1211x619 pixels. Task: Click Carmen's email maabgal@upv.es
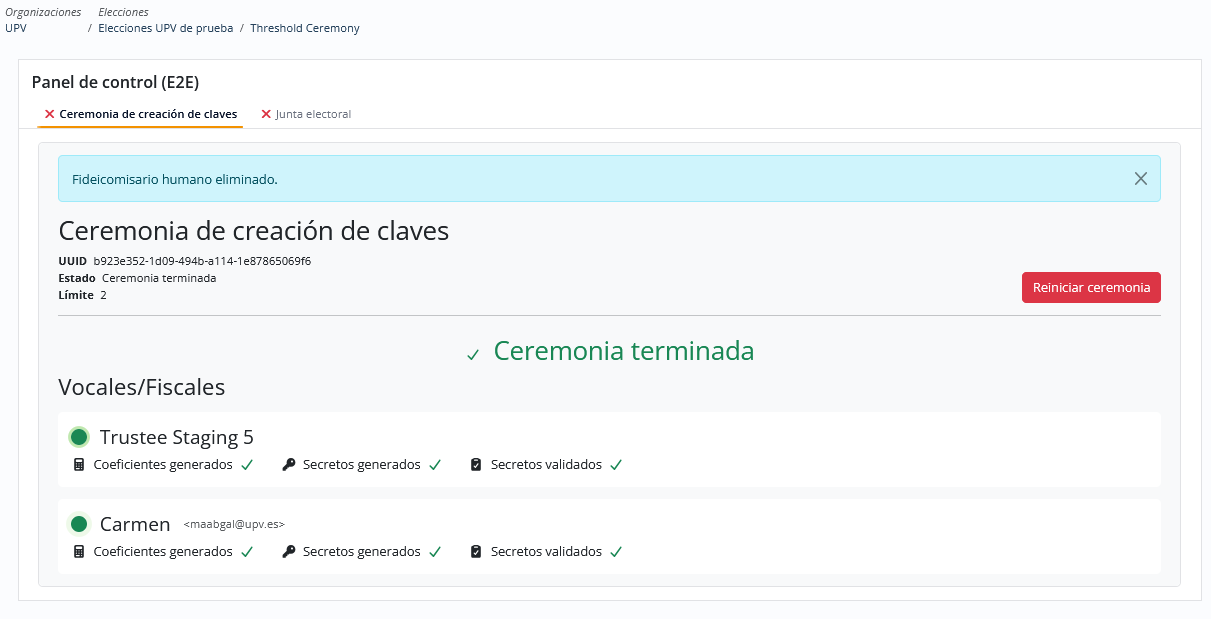(234, 524)
